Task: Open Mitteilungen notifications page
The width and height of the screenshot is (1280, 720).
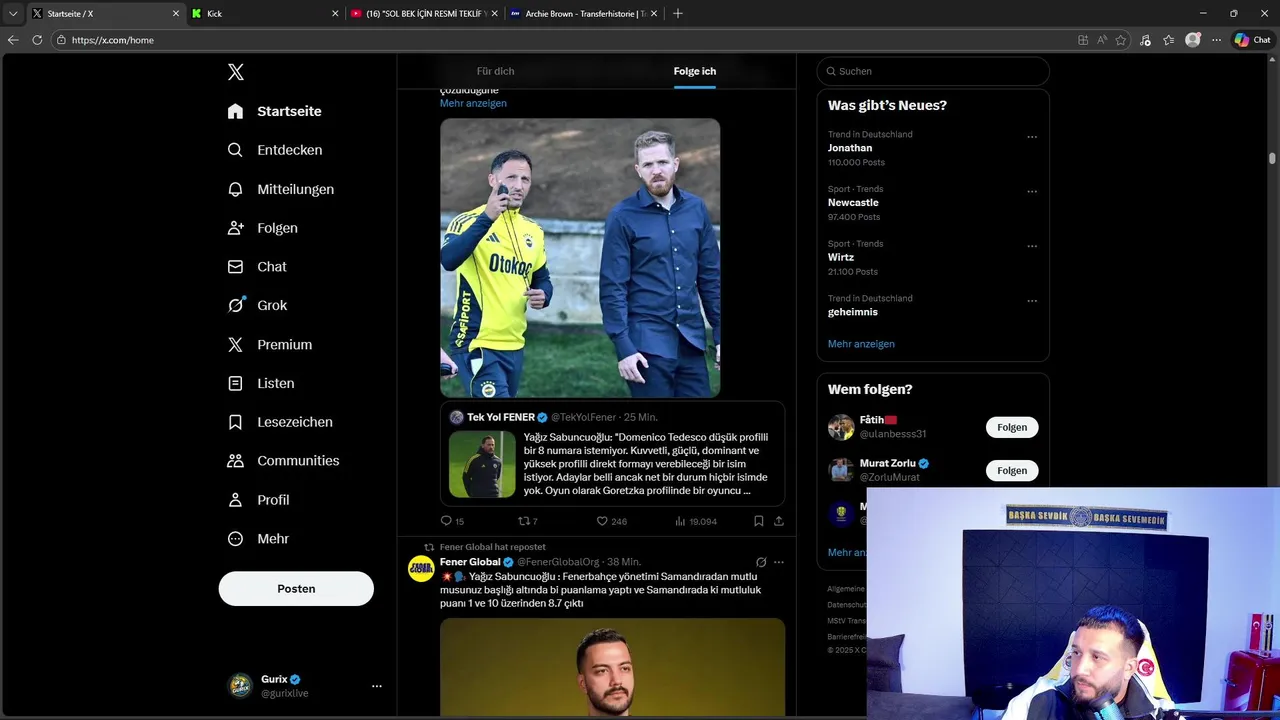Action: pos(280,189)
